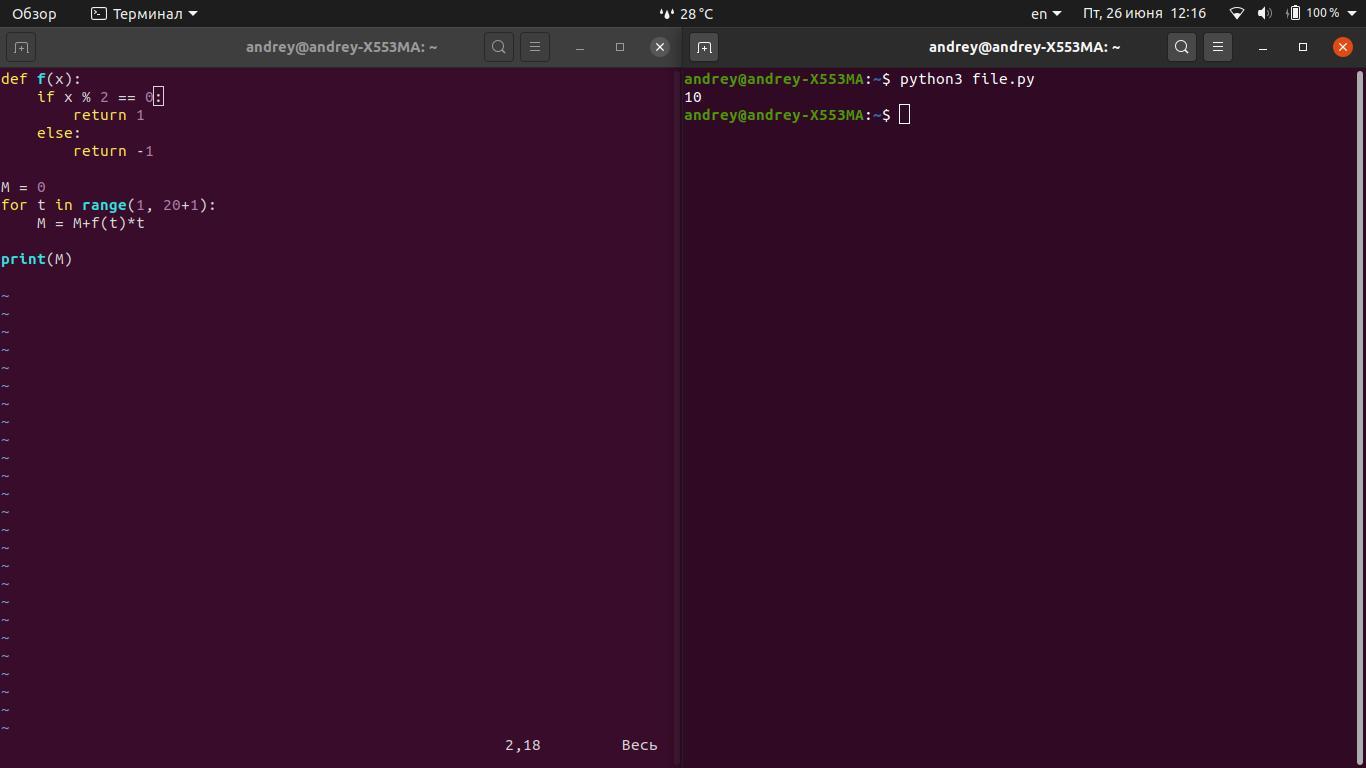This screenshot has height=768, width=1366.
Task: Open a new tab in the right terminal
Action: (704, 47)
